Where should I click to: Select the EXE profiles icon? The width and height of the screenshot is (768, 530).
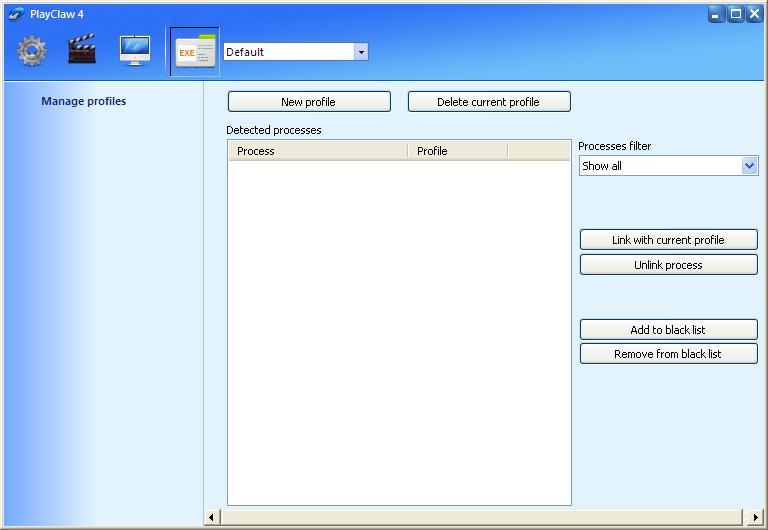pyautogui.click(x=195, y=51)
